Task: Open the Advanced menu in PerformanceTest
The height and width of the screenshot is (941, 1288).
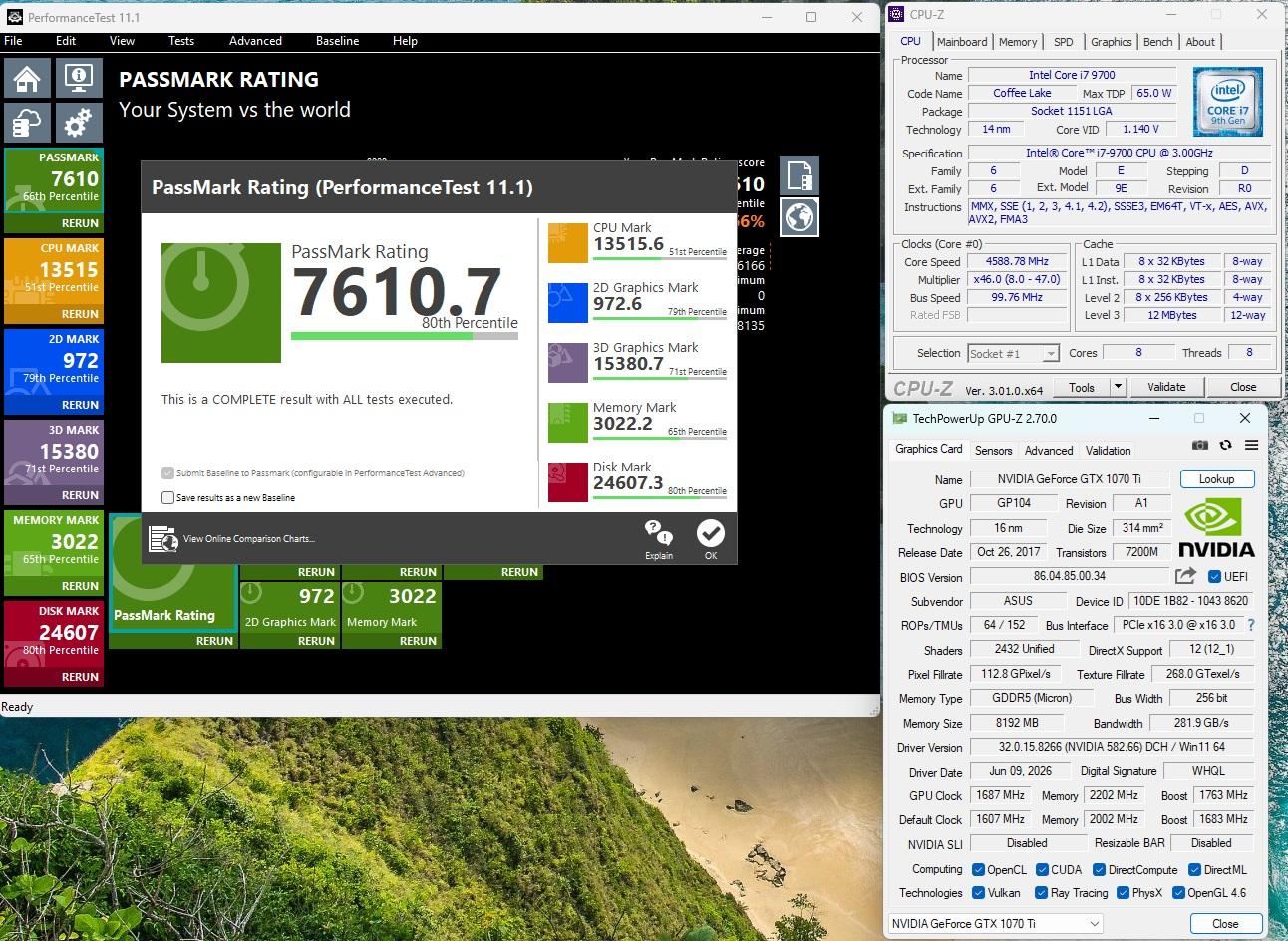Action: pyautogui.click(x=255, y=41)
